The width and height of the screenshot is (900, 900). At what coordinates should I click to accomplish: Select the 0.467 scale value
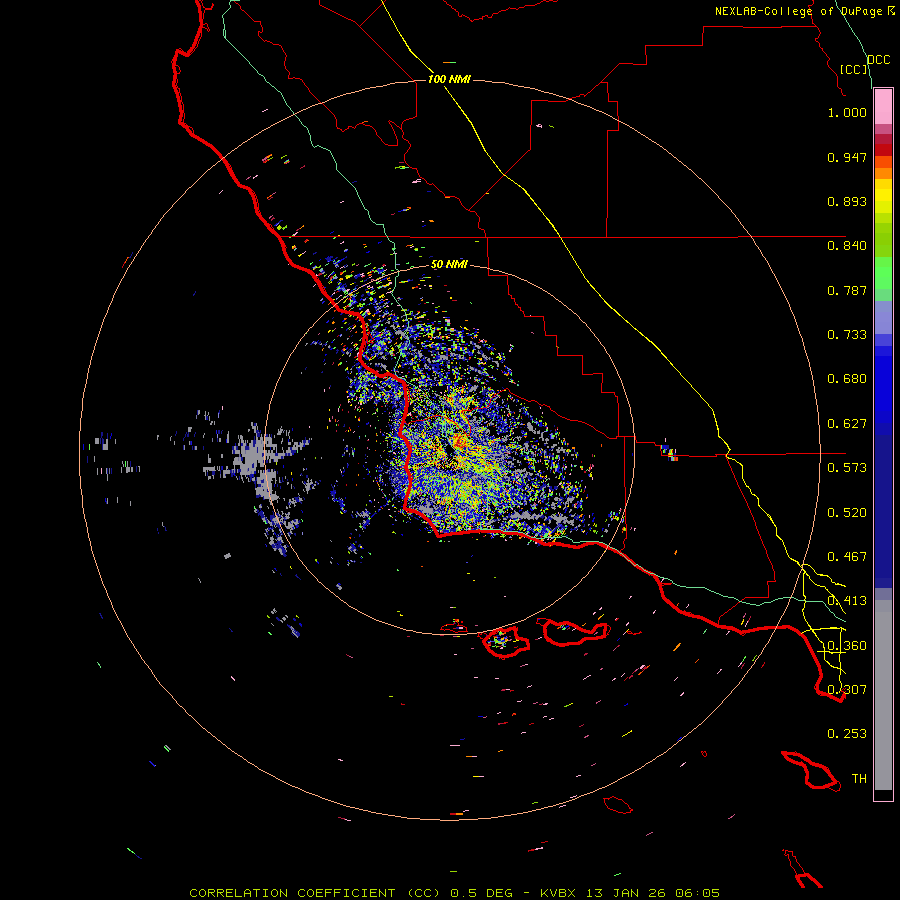coord(847,557)
